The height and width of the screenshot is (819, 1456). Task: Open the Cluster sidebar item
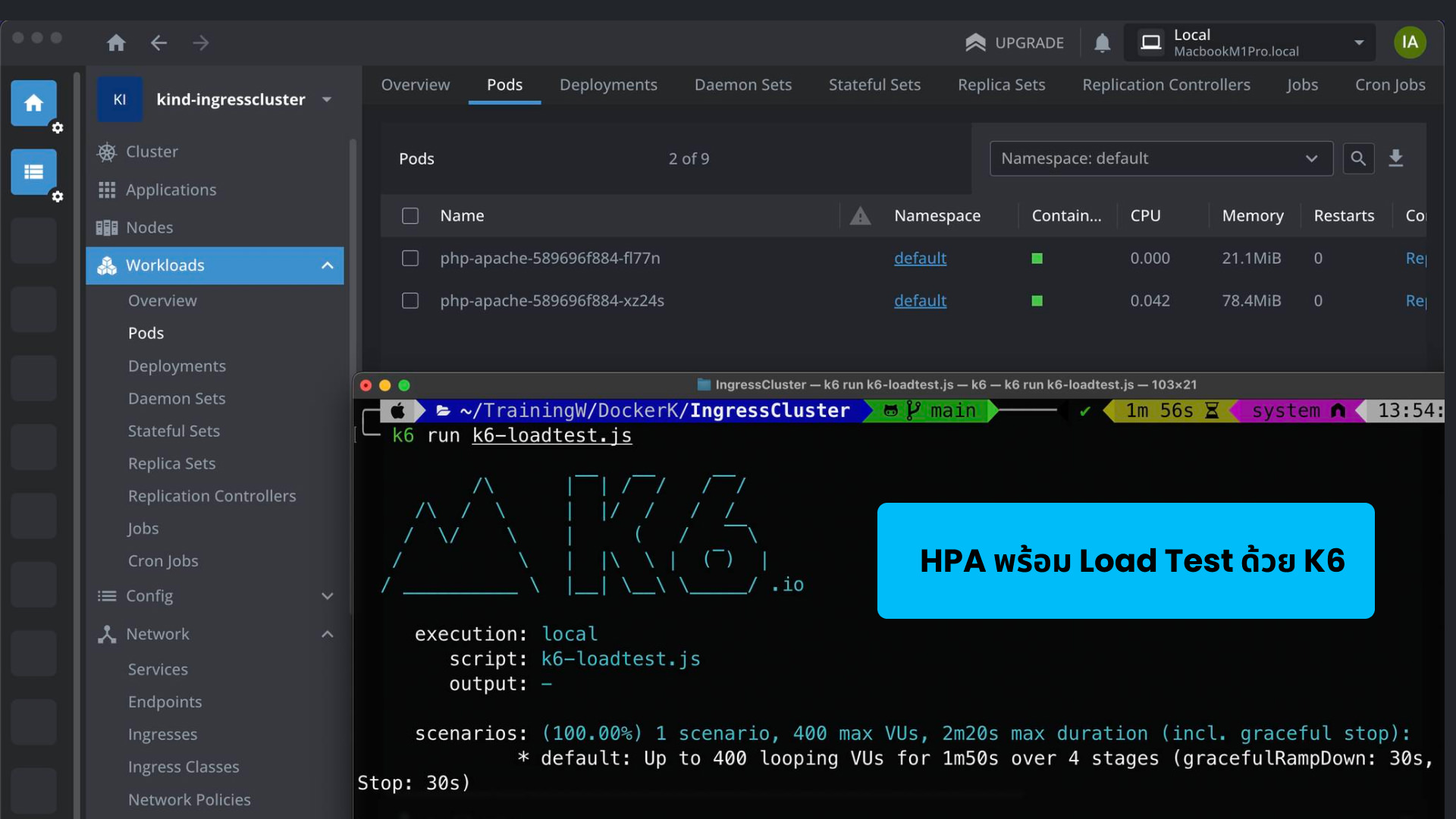152,152
